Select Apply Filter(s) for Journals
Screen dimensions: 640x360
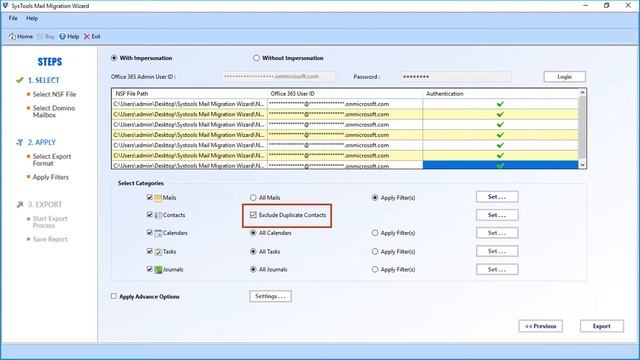click(x=375, y=269)
